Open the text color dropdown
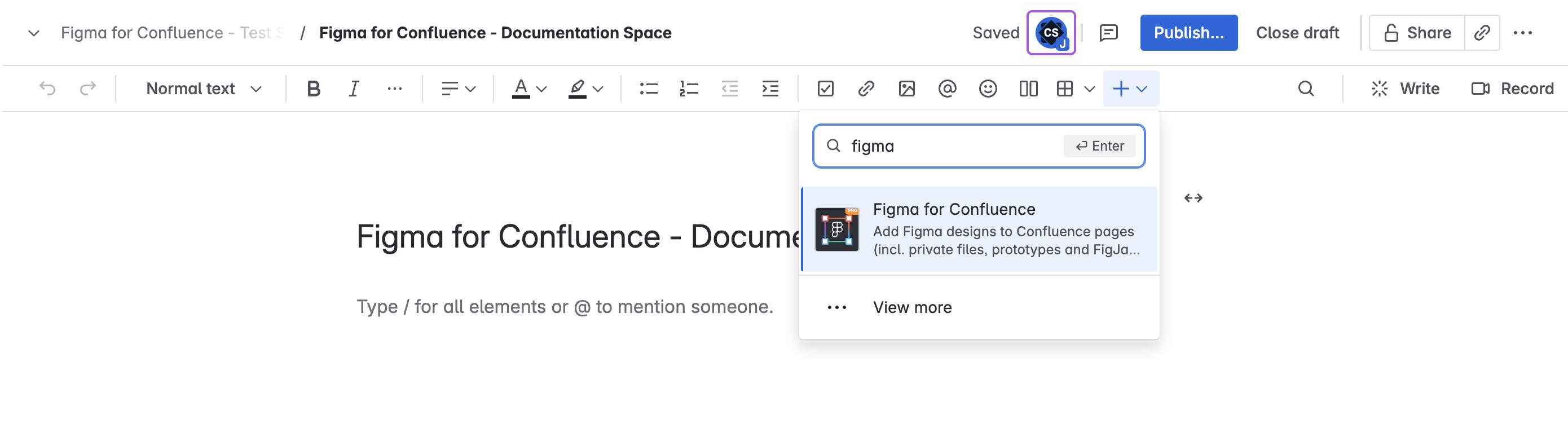This screenshot has width=1568, height=428. (x=528, y=89)
